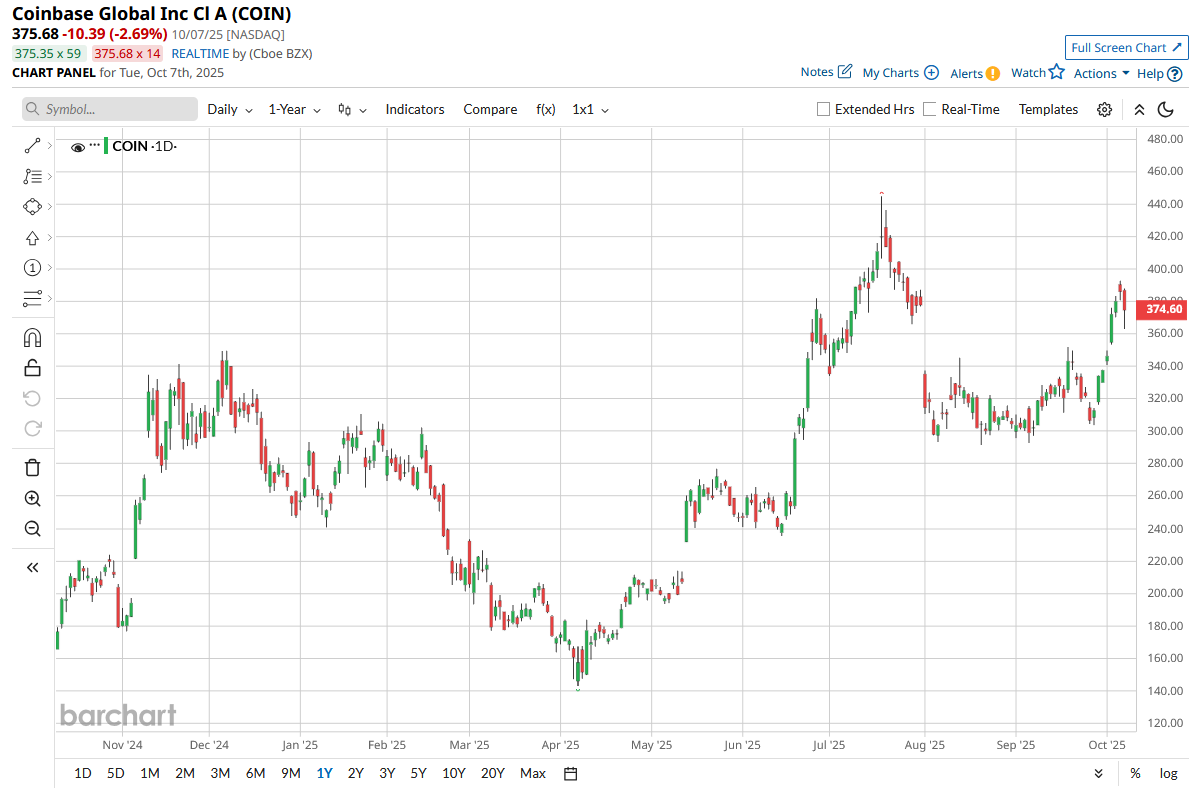This screenshot has height=800, width=1204.
Task: Open chart settings gear icon
Action: [1104, 110]
